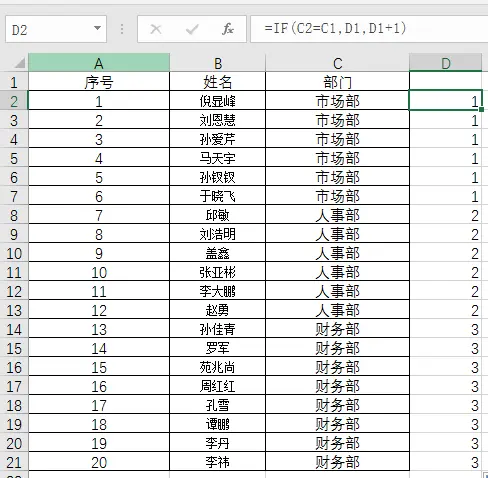Select column D header
Viewport: 488px width, 478px height.
(x=445, y=62)
